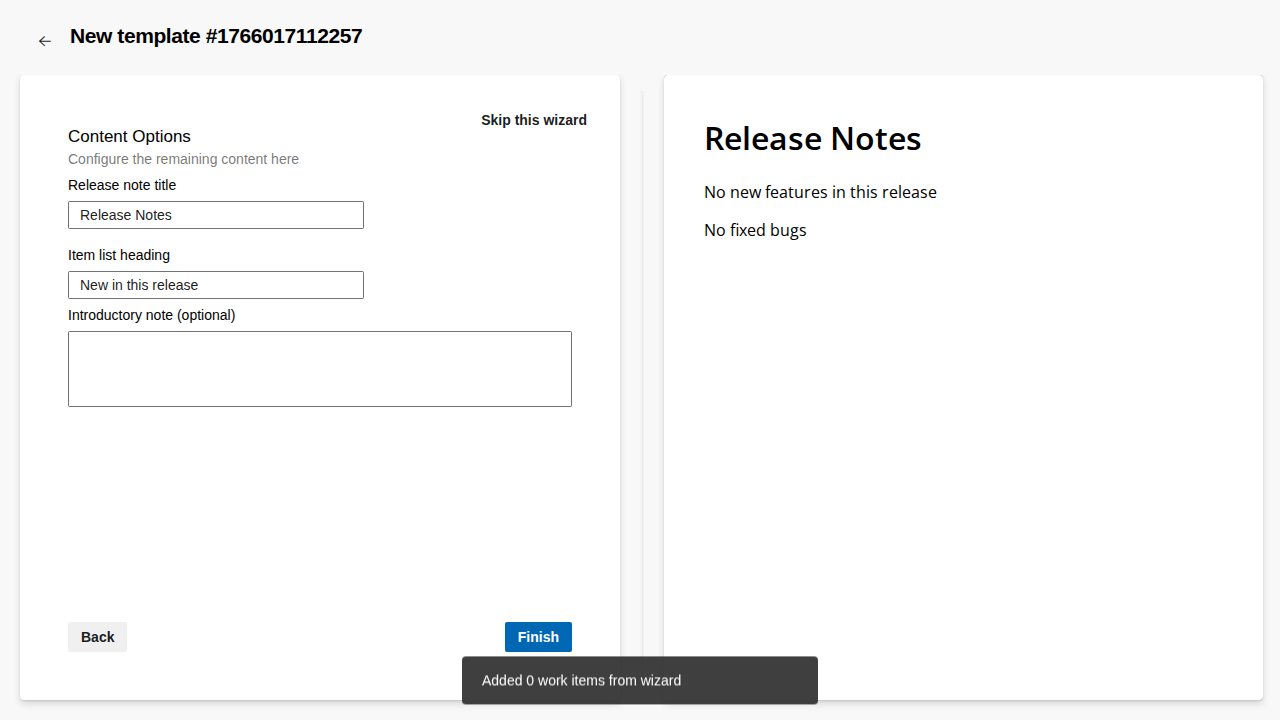Dismiss the 'Added 0 work items' toast
1280x720 pixels.
pyautogui.click(x=639, y=680)
